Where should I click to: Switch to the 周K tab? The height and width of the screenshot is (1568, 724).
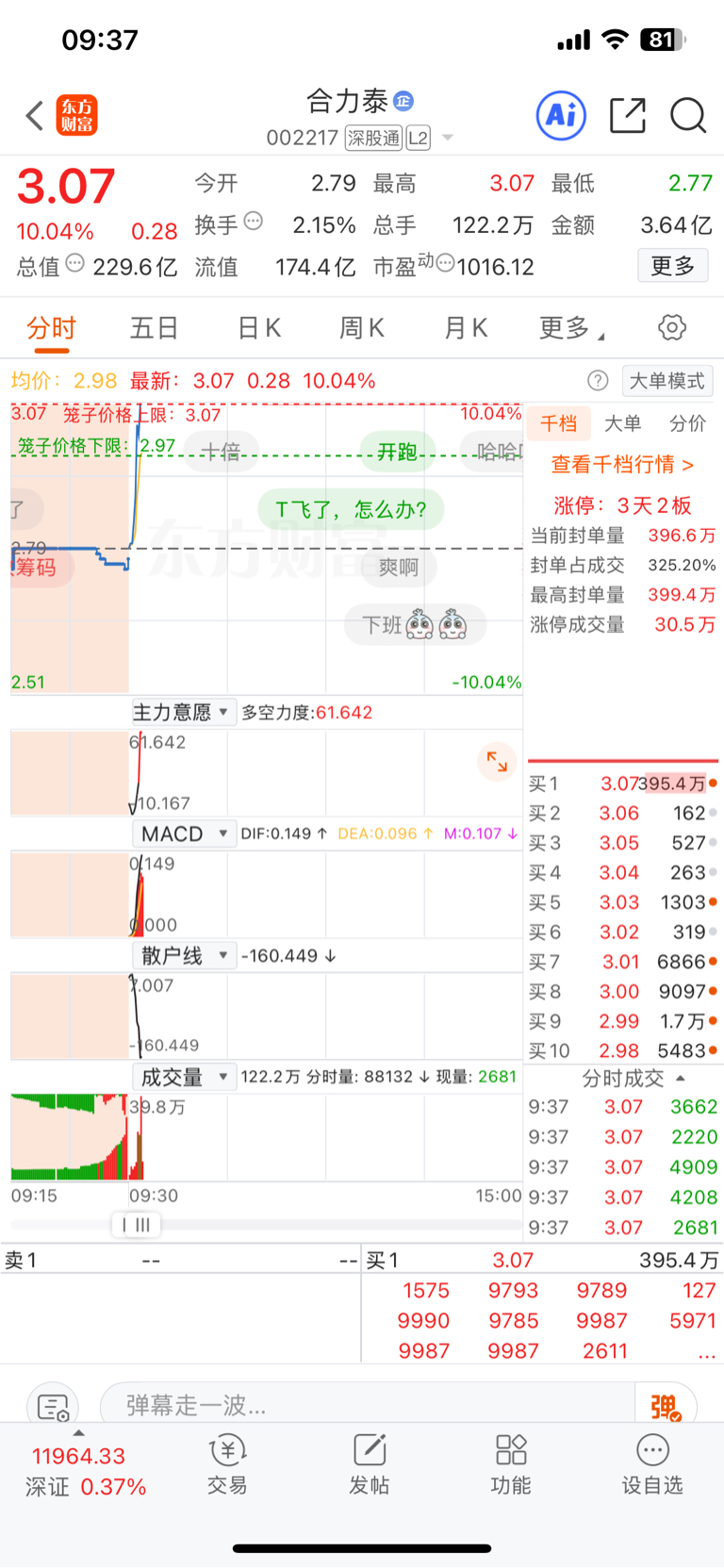tap(362, 328)
